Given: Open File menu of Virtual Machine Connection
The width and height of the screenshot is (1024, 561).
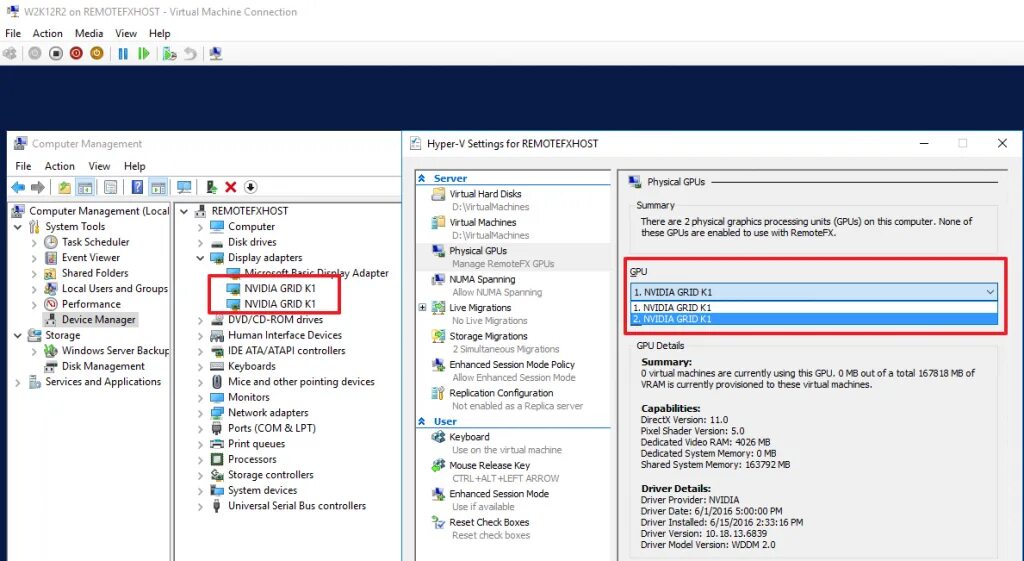Looking at the screenshot, I should pyautogui.click(x=13, y=33).
